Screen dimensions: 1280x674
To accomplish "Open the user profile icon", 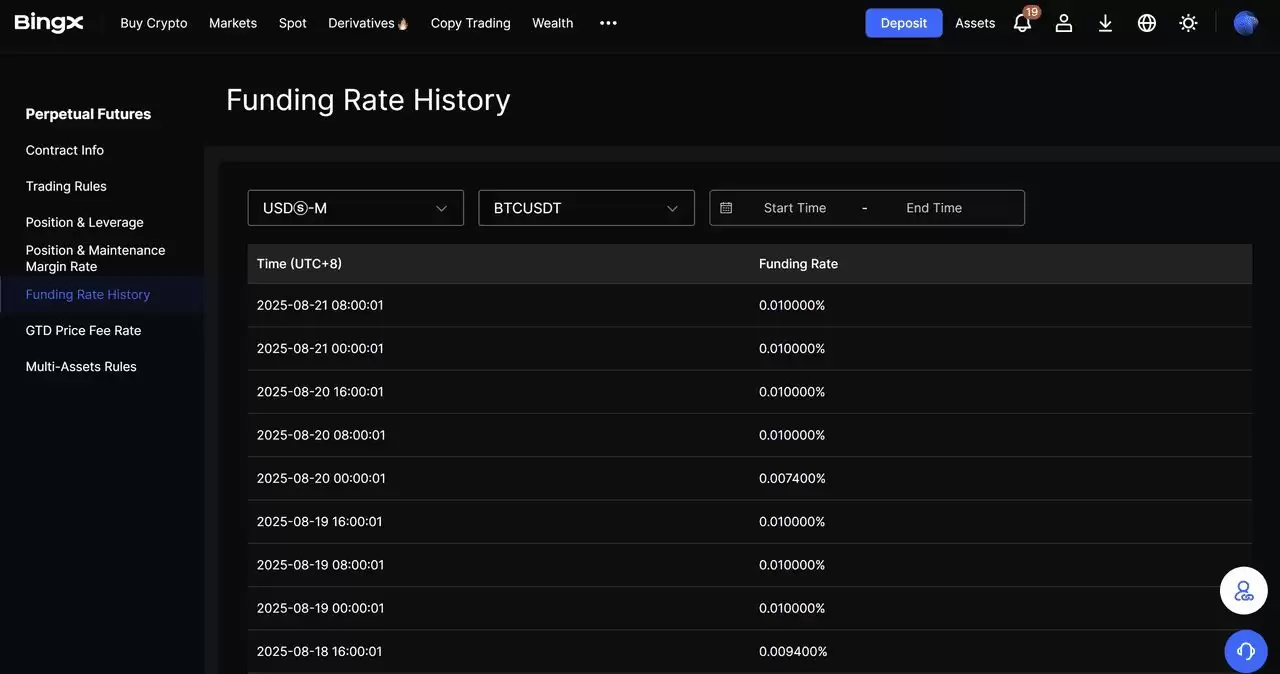I will [1064, 23].
